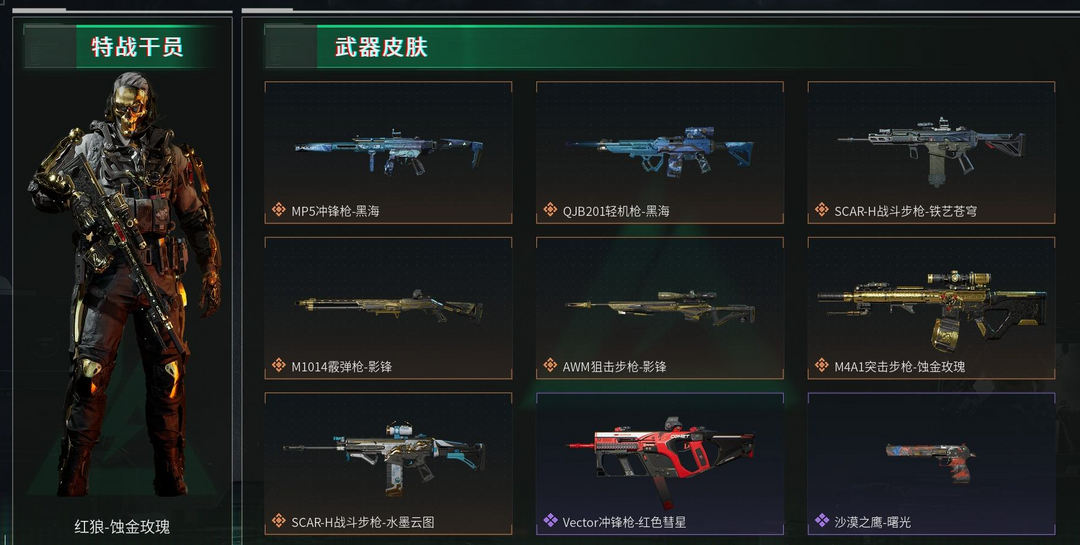Open the 特战干员 panel header
This screenshot has height=545, width=1080.
click(137, 47)
